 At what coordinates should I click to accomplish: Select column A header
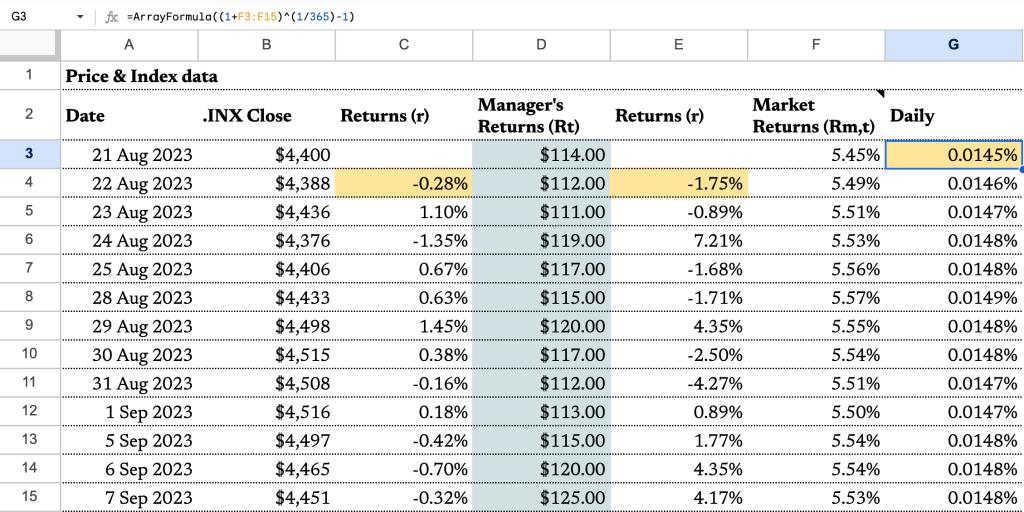tap(129, 45)
